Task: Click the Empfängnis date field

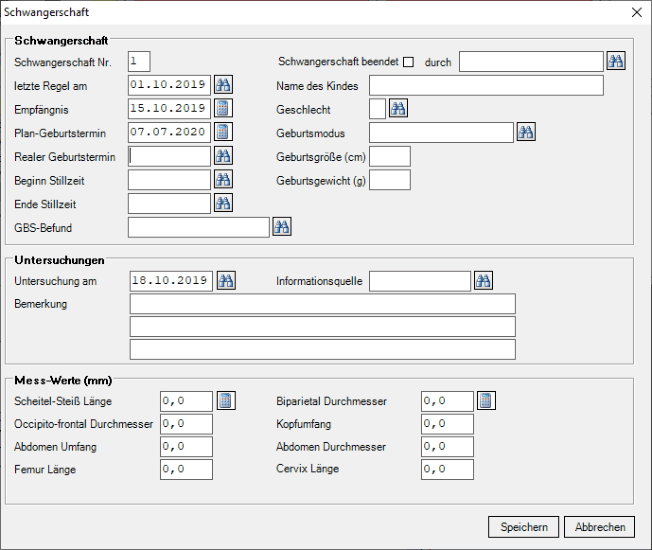Action: (169, 109)
